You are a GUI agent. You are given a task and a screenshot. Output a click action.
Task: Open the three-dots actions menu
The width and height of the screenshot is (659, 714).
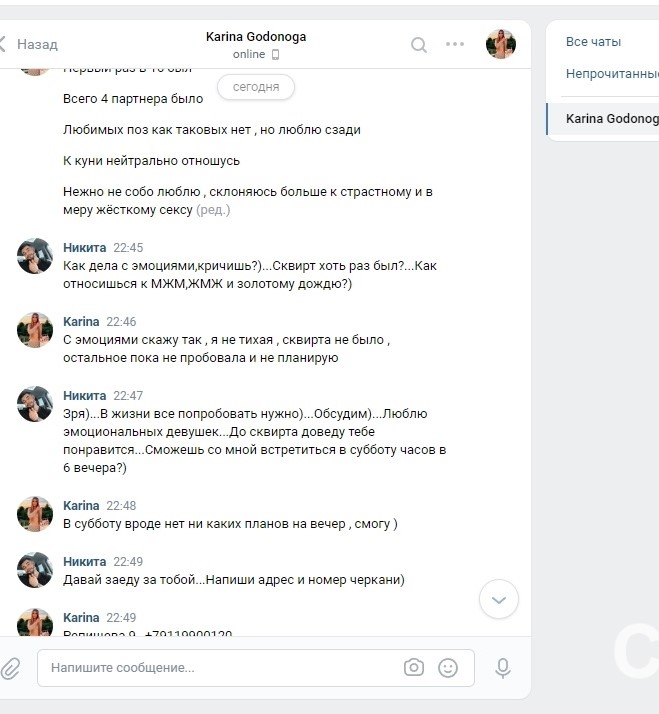point(455,44)
